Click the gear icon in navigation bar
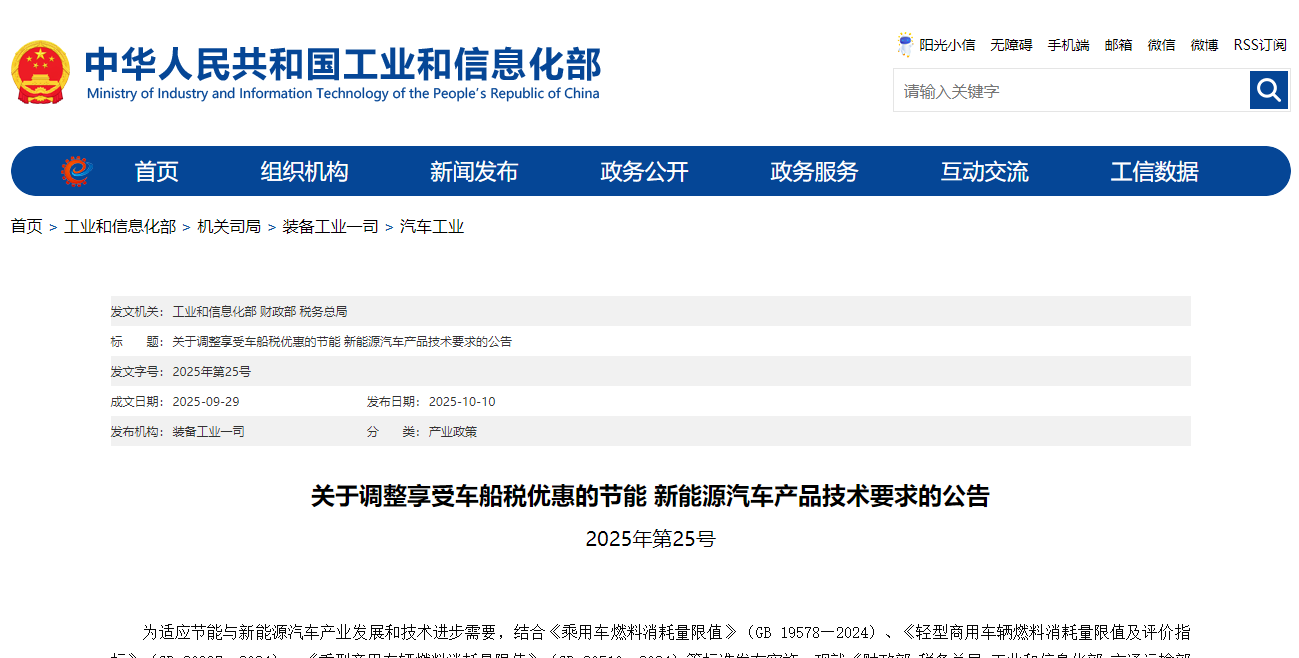This screenshot has height=658, width=1299. click(x=76, y=171)
